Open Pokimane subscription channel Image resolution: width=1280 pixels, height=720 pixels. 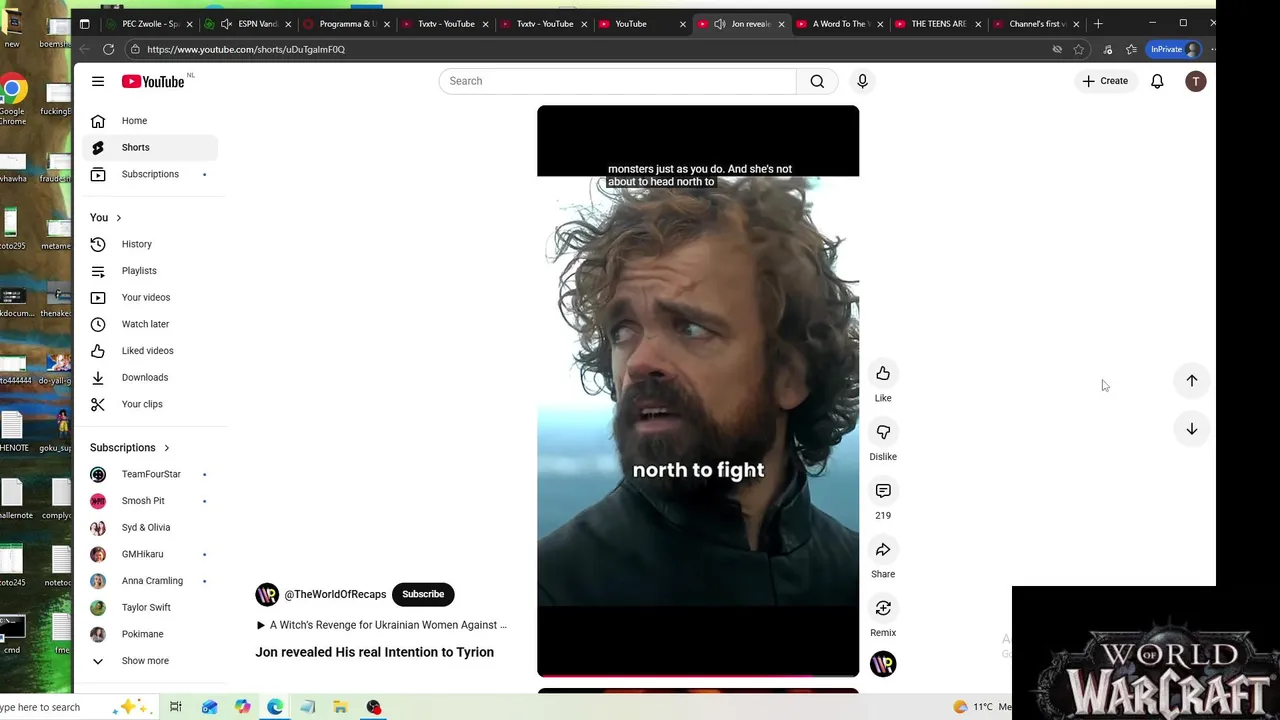point(150,634)
